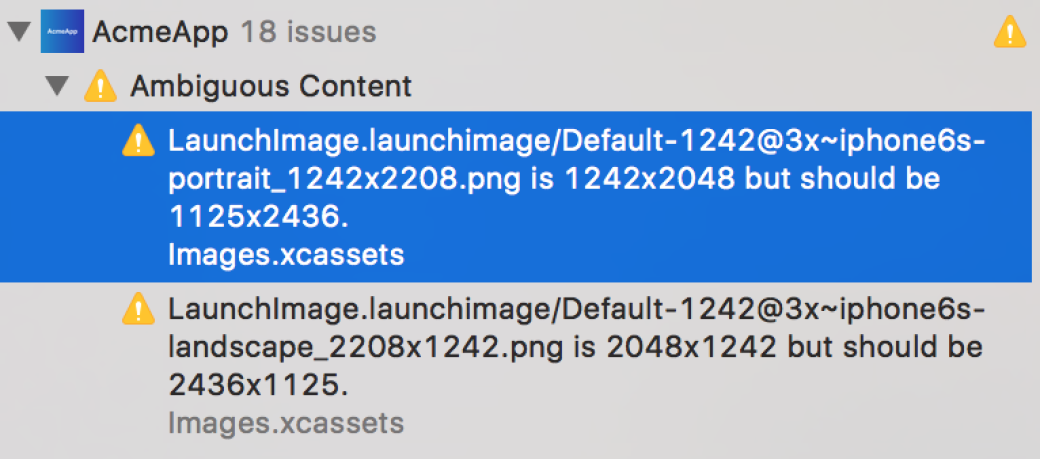
Task: Click warning icon beside Ambiguous Content
Action: (101, 86)
